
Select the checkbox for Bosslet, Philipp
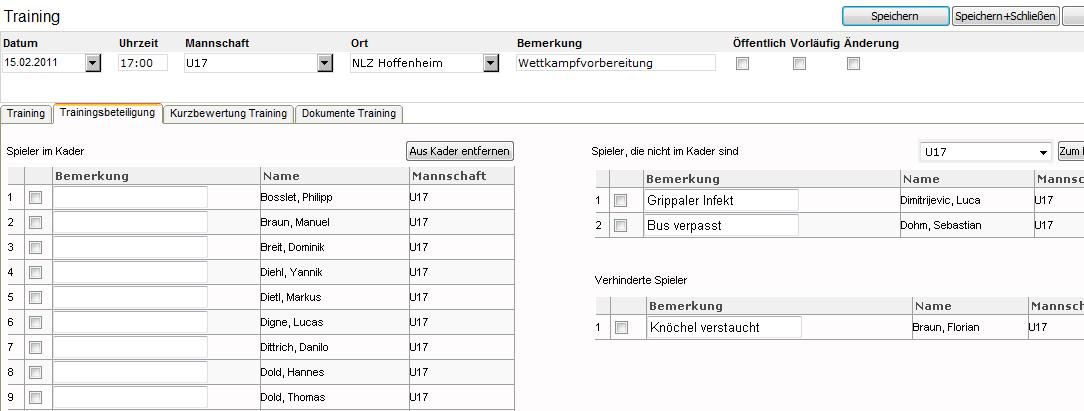tap(35, 198)
